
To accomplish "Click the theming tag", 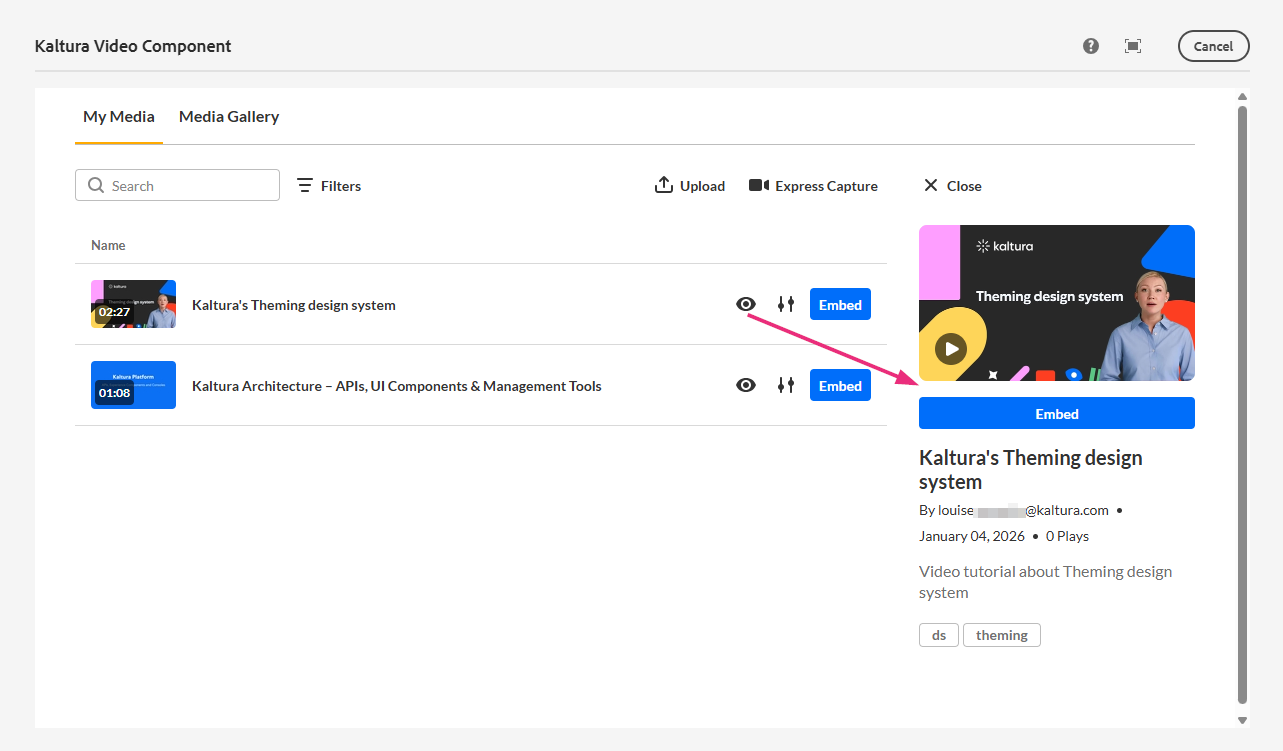I will (x=1002, y=635).
